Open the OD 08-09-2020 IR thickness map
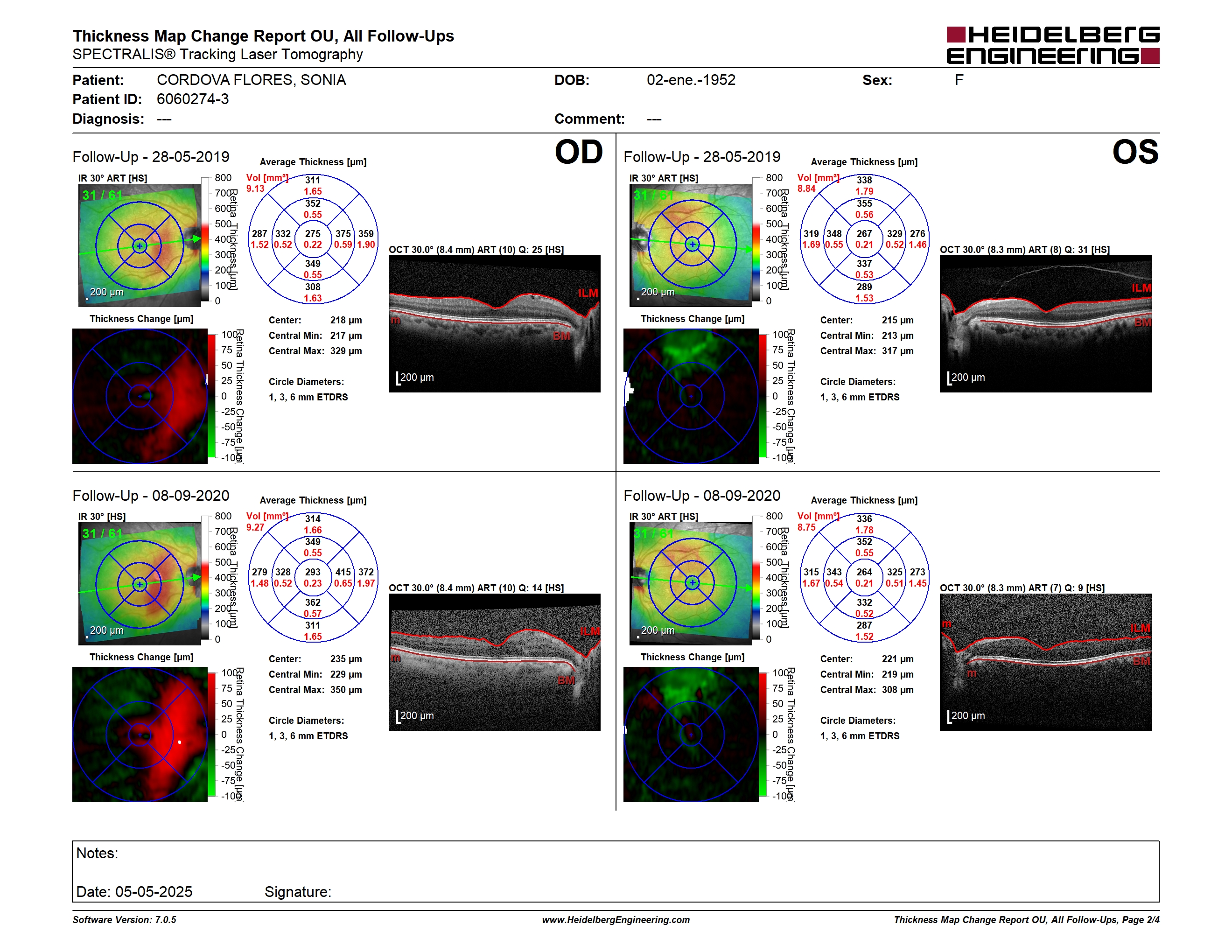Image resolution: width=1232 pixels, height=952 pixels. click(x=140, y=584)
